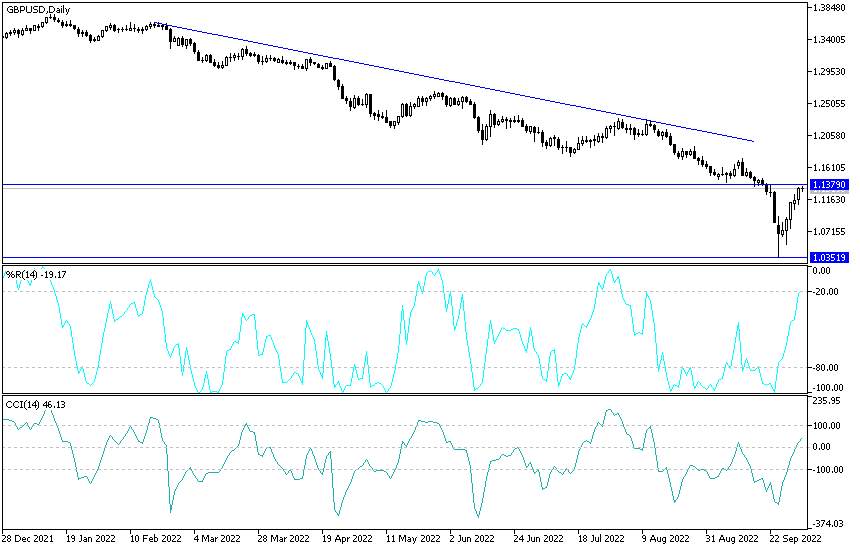Select the descending blue trendline
Image resolution: width=860 pixels, height=550 pixels.
tap(454, 82)
